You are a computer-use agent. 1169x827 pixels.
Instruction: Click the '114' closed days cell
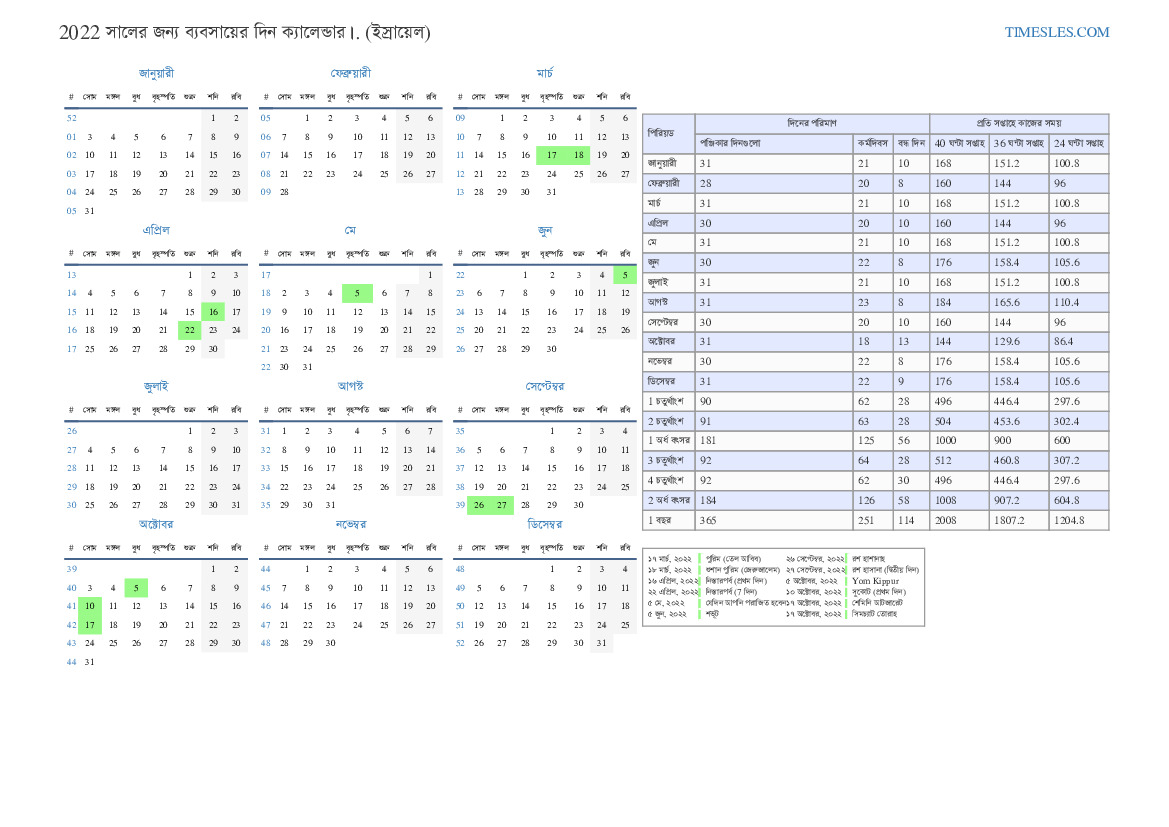point(911,521)
